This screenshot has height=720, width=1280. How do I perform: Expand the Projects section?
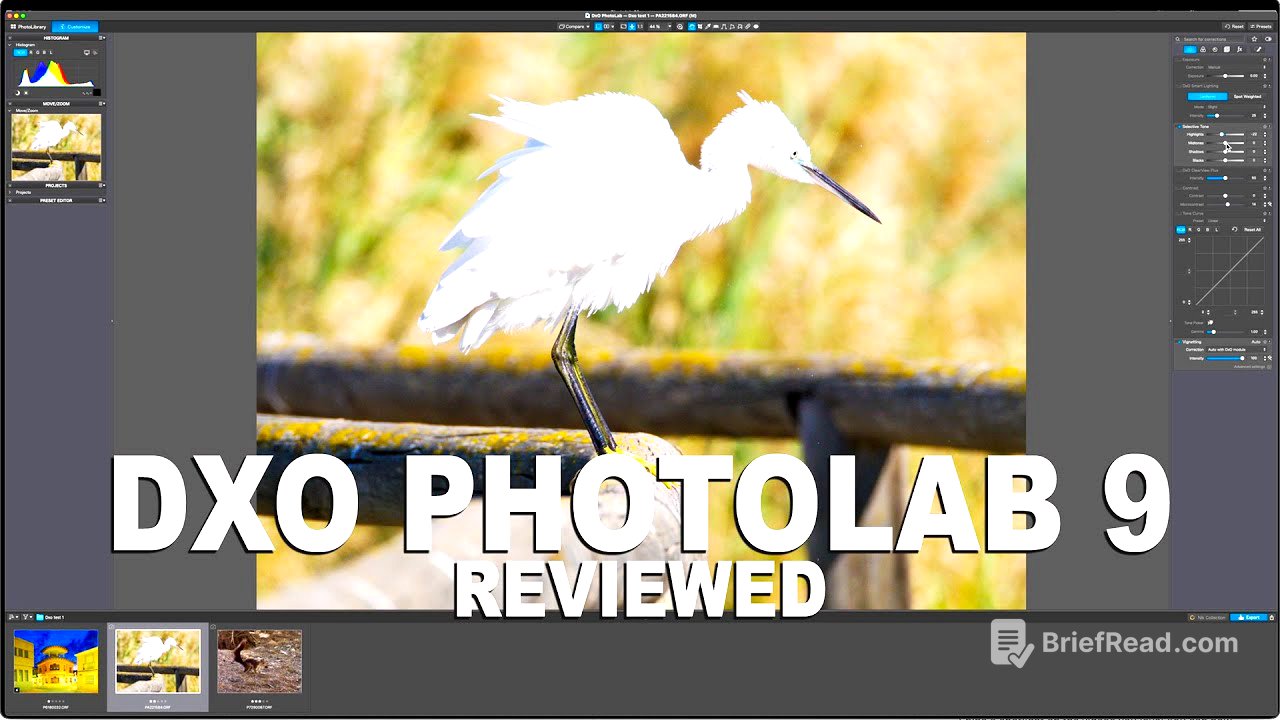(x=10, y=192)
